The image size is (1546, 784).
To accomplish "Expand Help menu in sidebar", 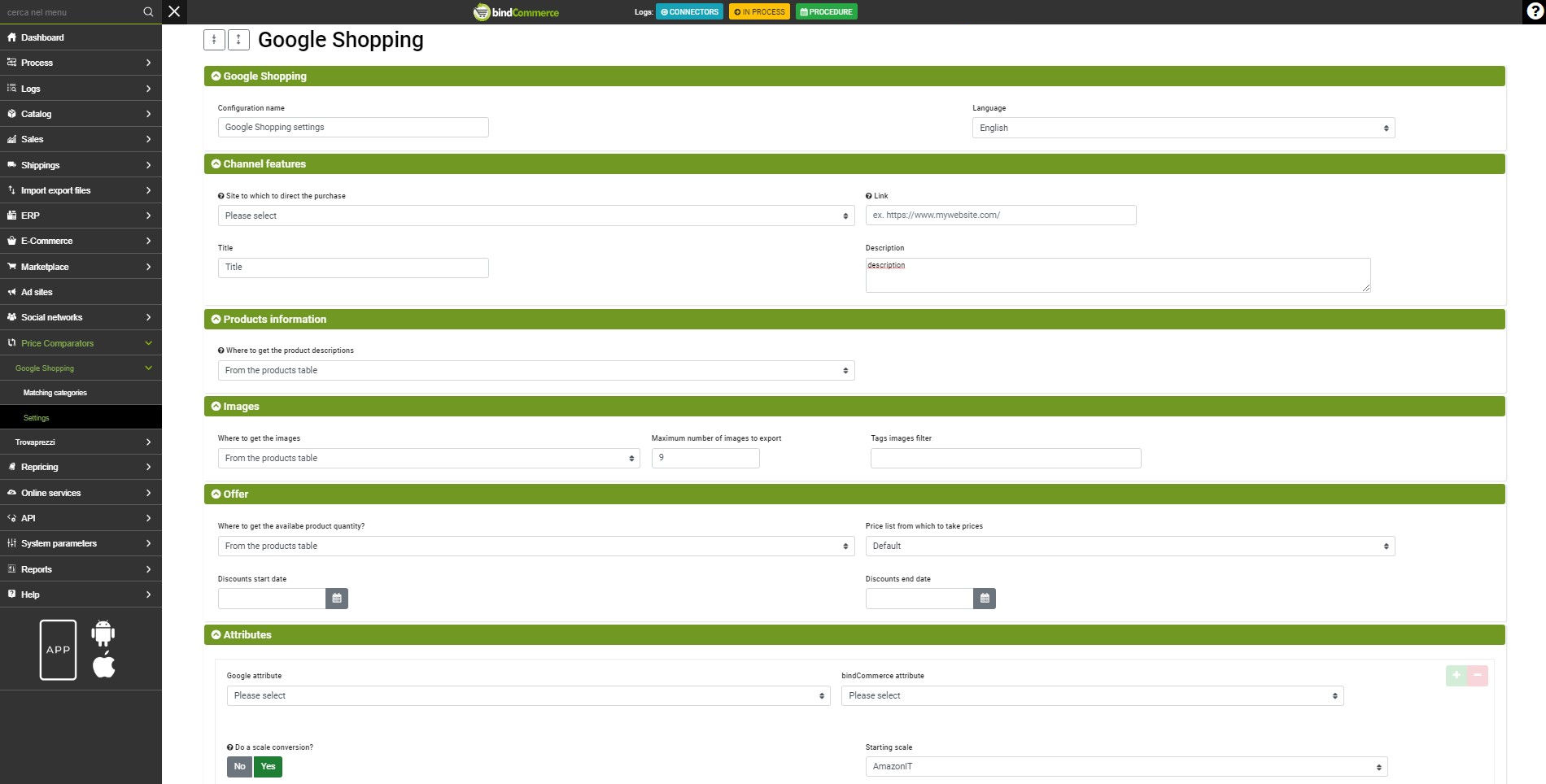I will [81, 595].
